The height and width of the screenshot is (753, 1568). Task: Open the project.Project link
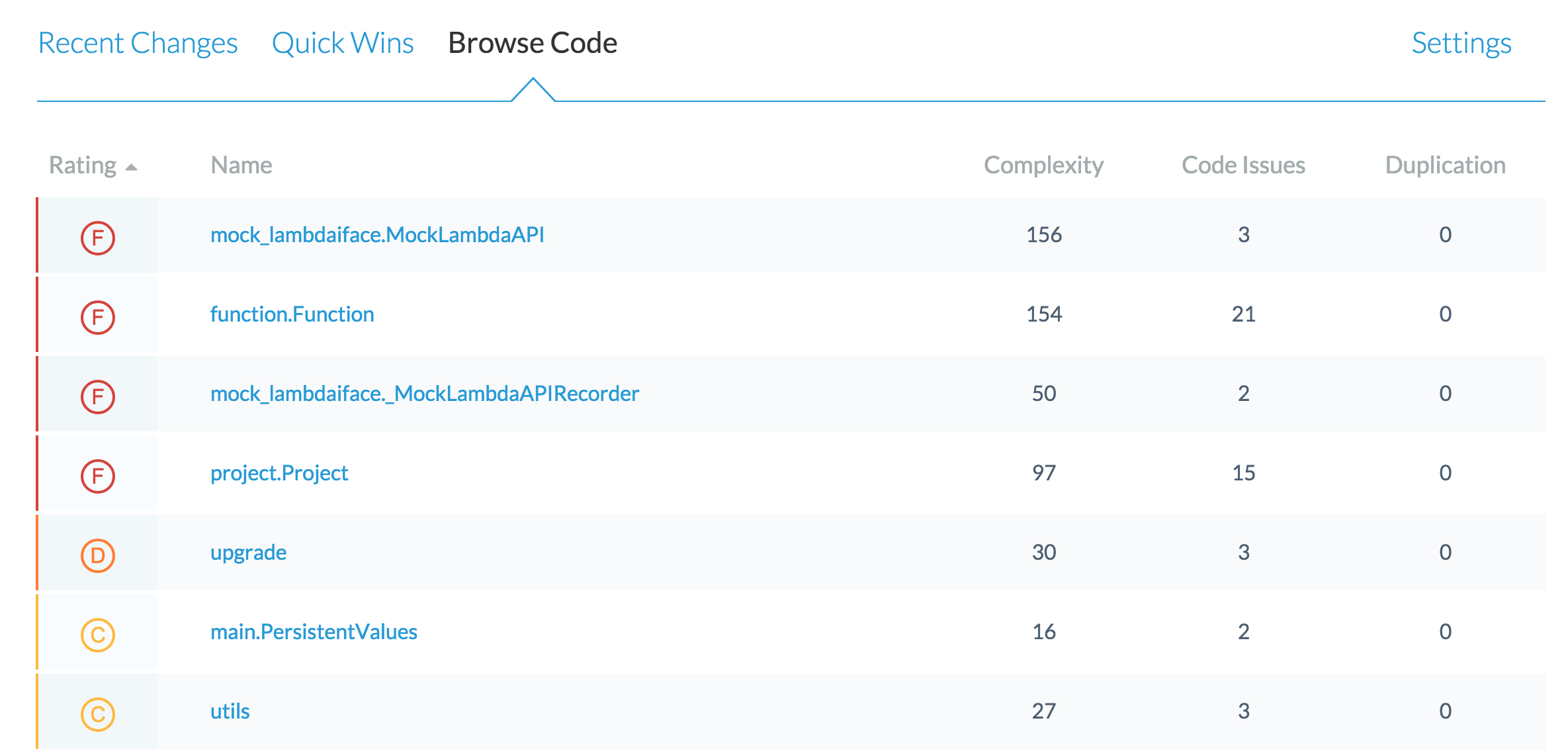click(x=279, y=473)
